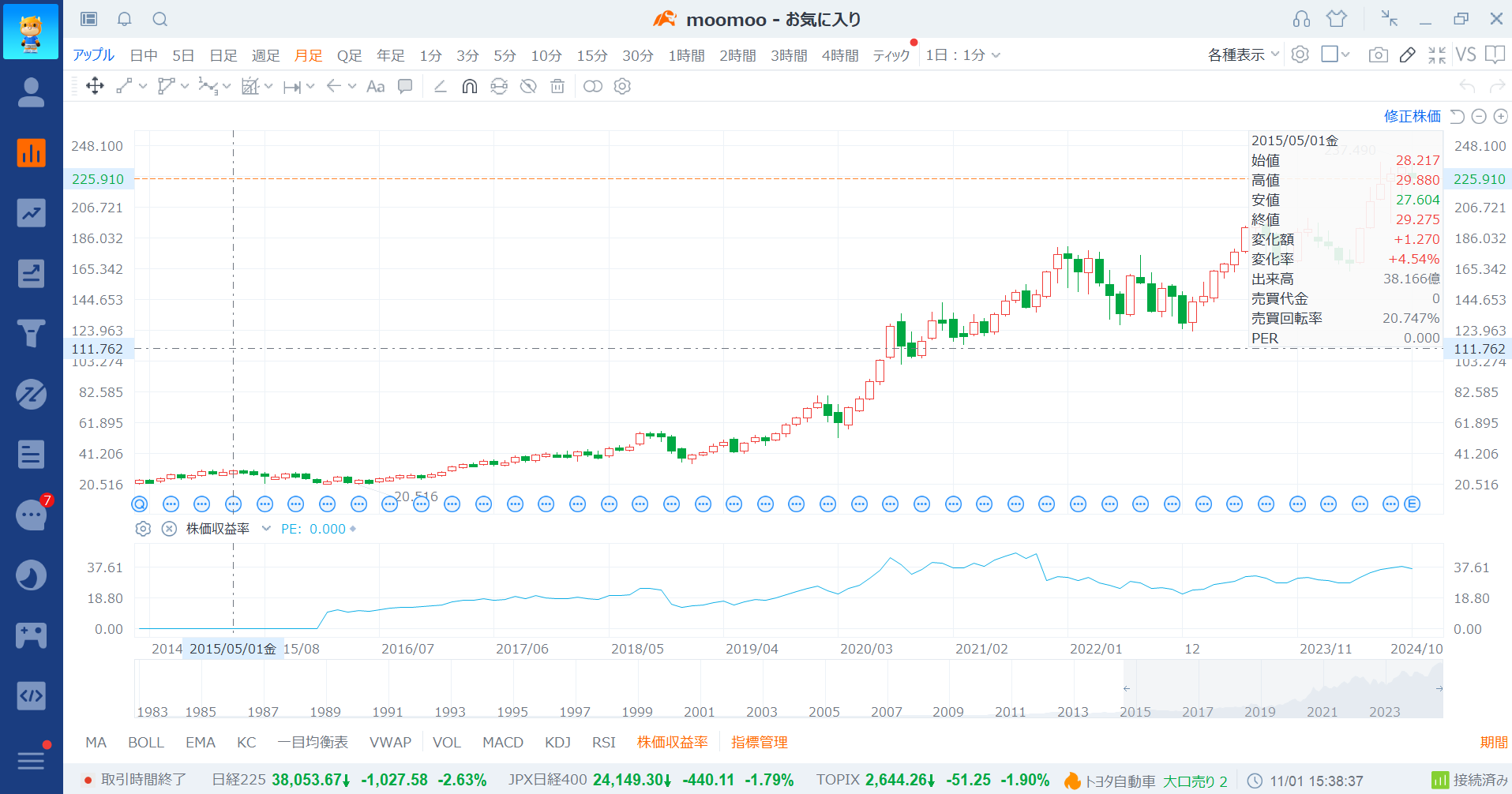Click the highlighted range in the timeline navigator
Viewport: 1512px width, 794px height.
click(1282, 688)
